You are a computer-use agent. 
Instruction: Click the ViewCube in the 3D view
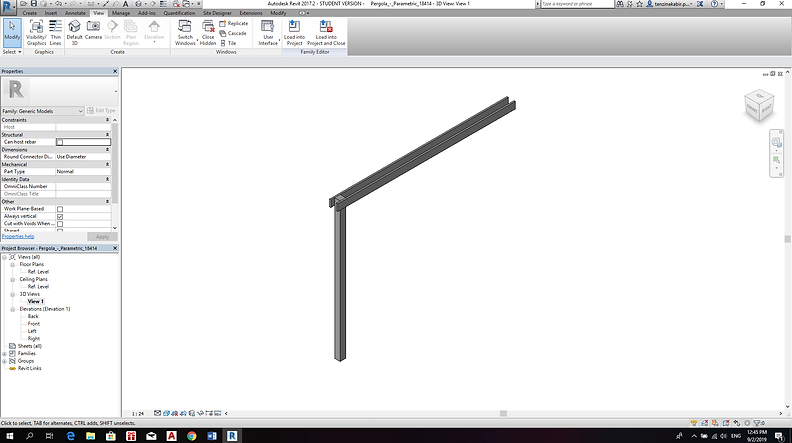click(759, 106)
